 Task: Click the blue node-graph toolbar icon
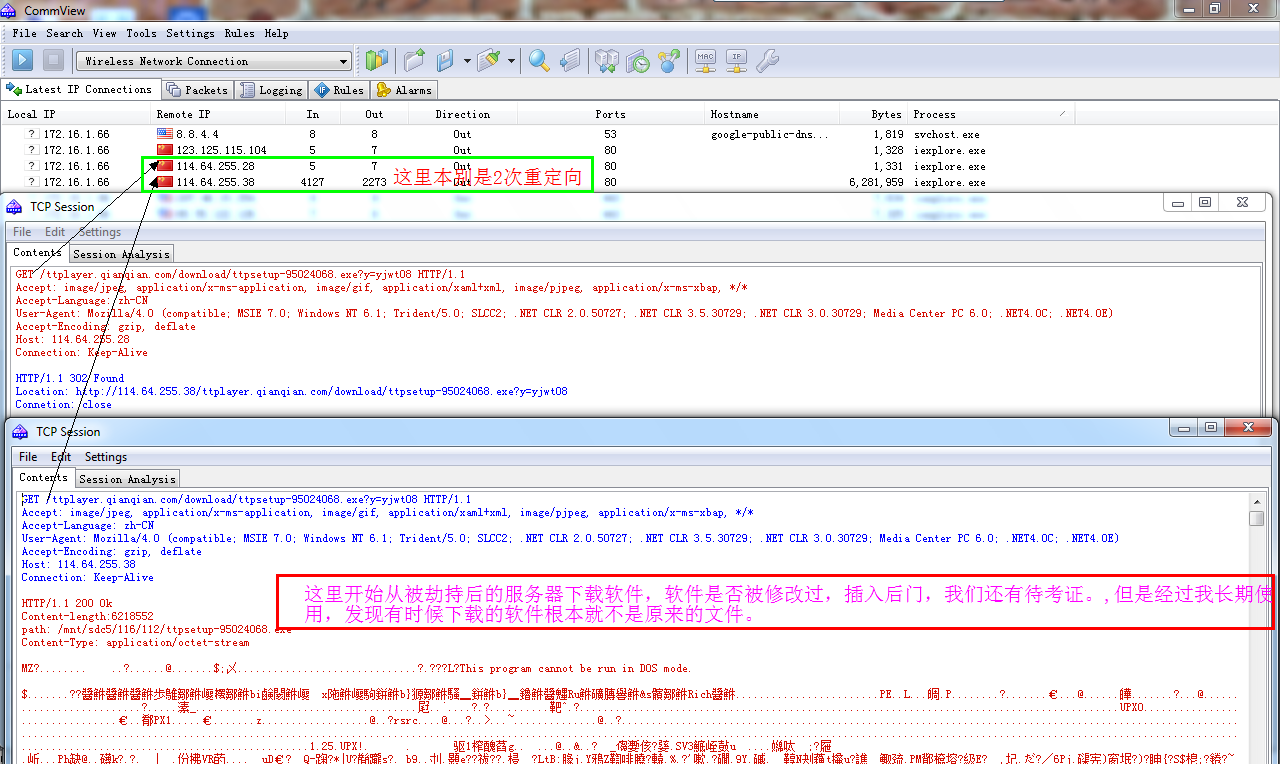669,61
